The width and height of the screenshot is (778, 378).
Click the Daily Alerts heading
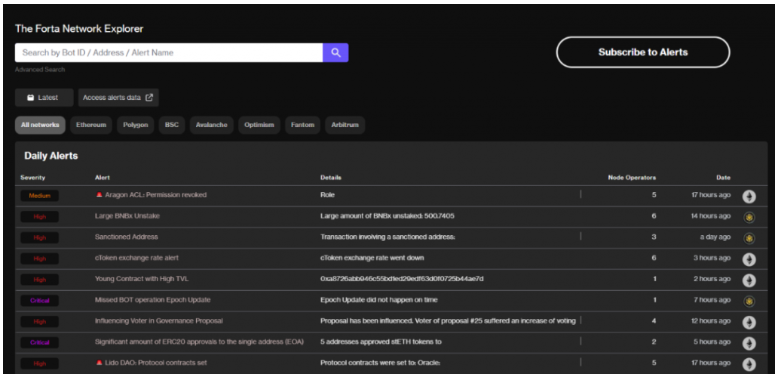click(51, 156)
